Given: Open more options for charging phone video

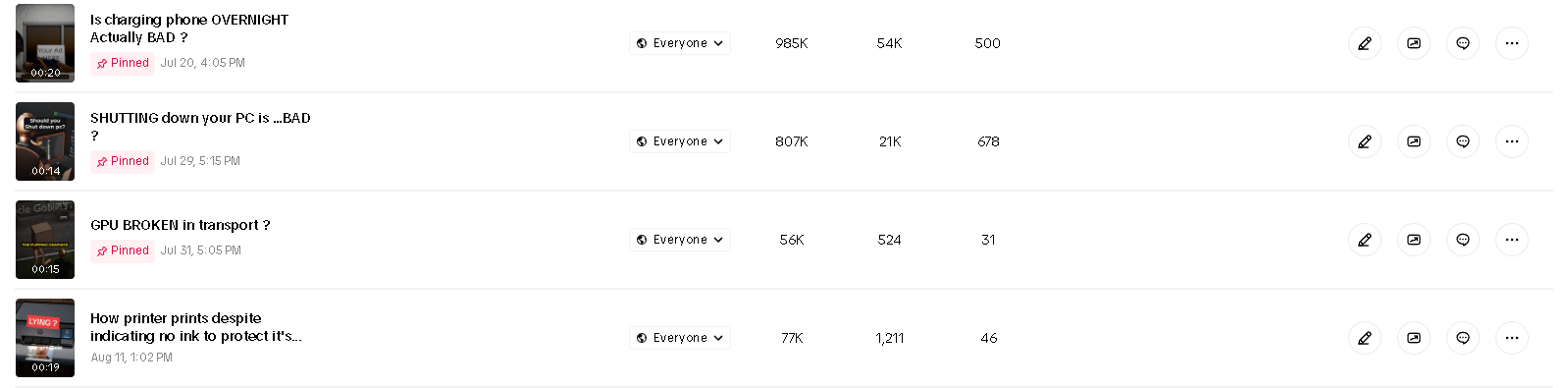Looking at the screenshot, I should pyautogui.click(x=1511, y=43).
